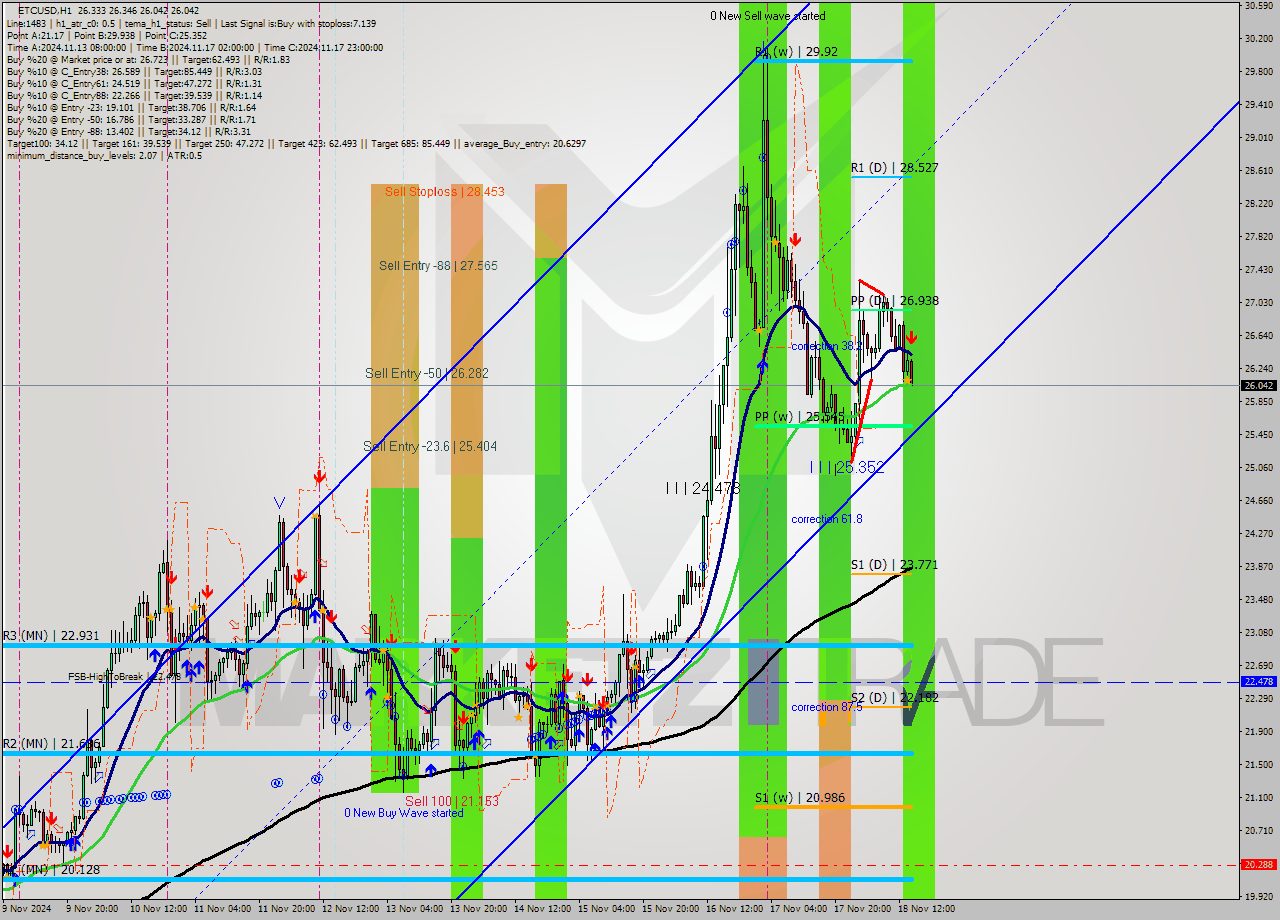Click the 27.820 price axis value

(1257, 237)
